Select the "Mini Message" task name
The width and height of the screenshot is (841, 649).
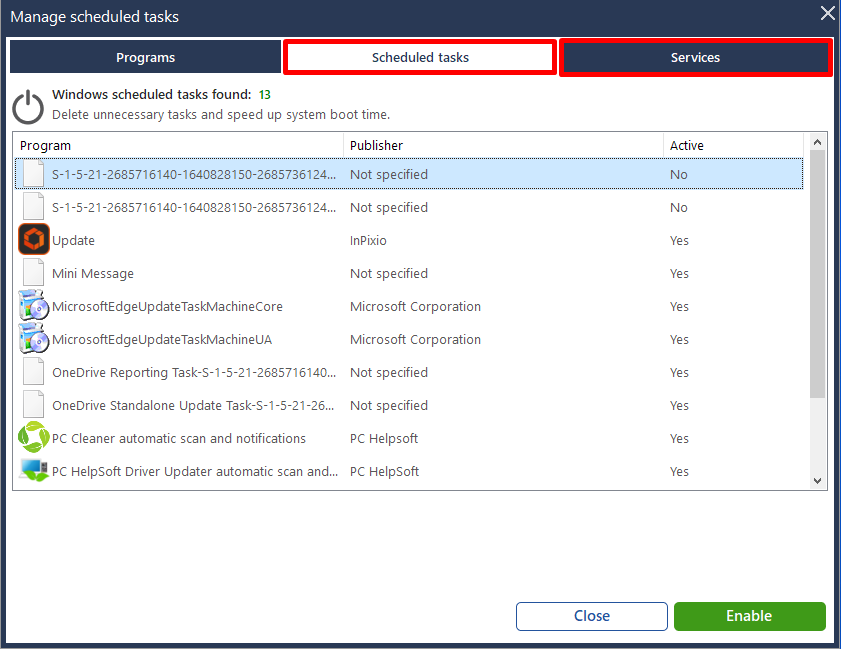tap(93, 274)
